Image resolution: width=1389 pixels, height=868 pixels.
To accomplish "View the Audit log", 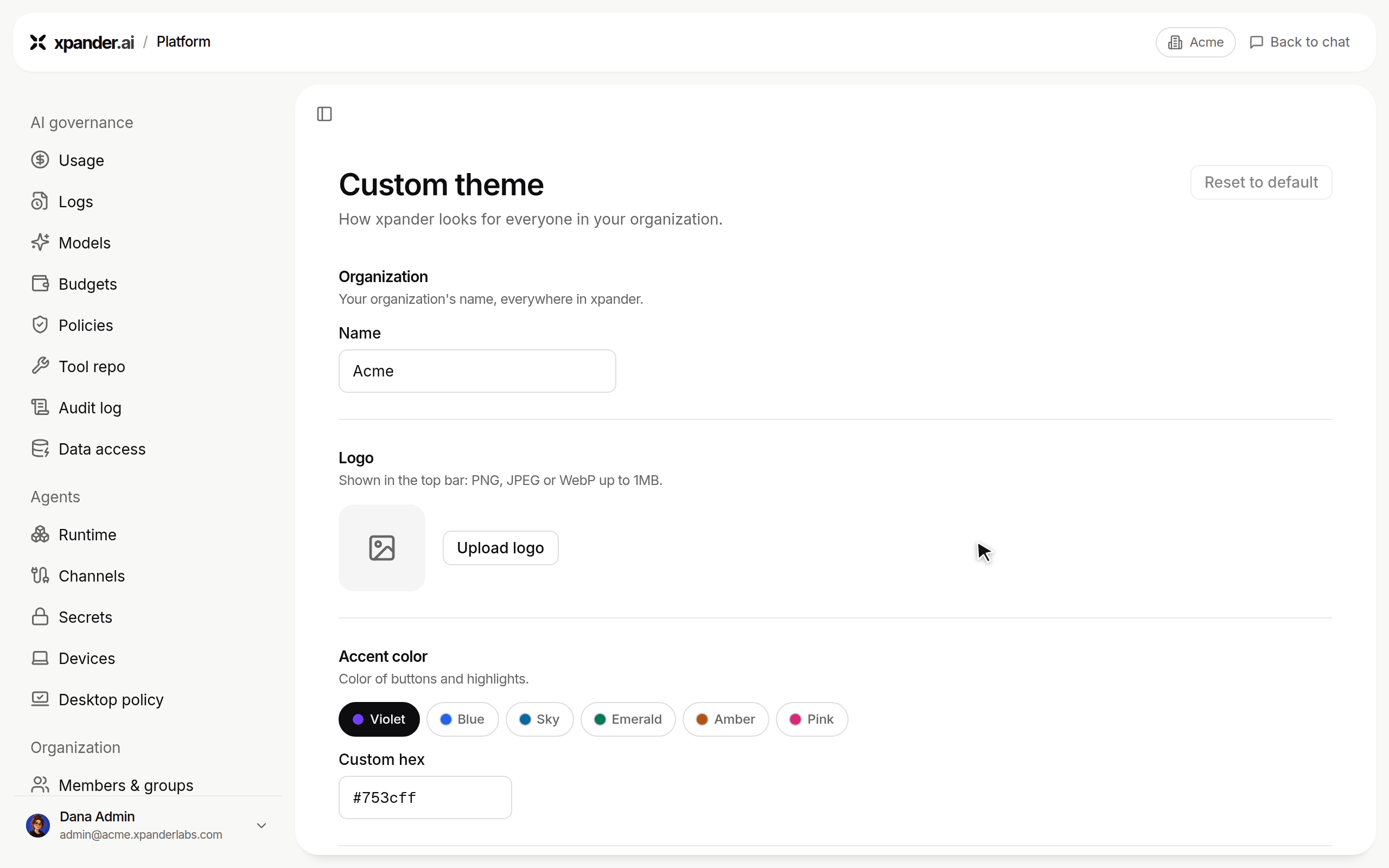I will tap(90, 407).
